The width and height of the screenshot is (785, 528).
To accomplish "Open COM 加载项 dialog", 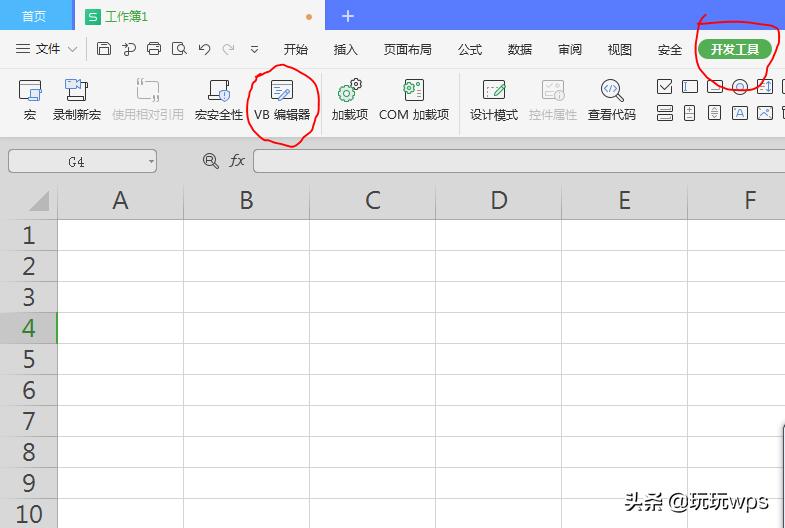I will tap(414, 99).
